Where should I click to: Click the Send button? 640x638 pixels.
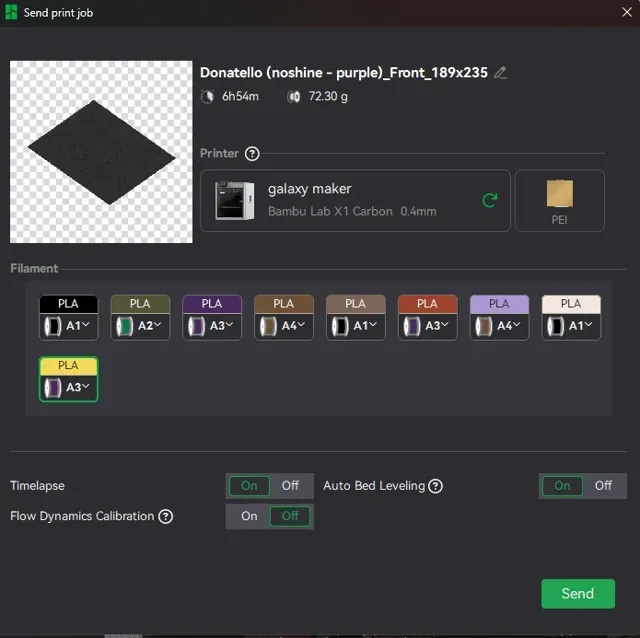pos(578,594)
